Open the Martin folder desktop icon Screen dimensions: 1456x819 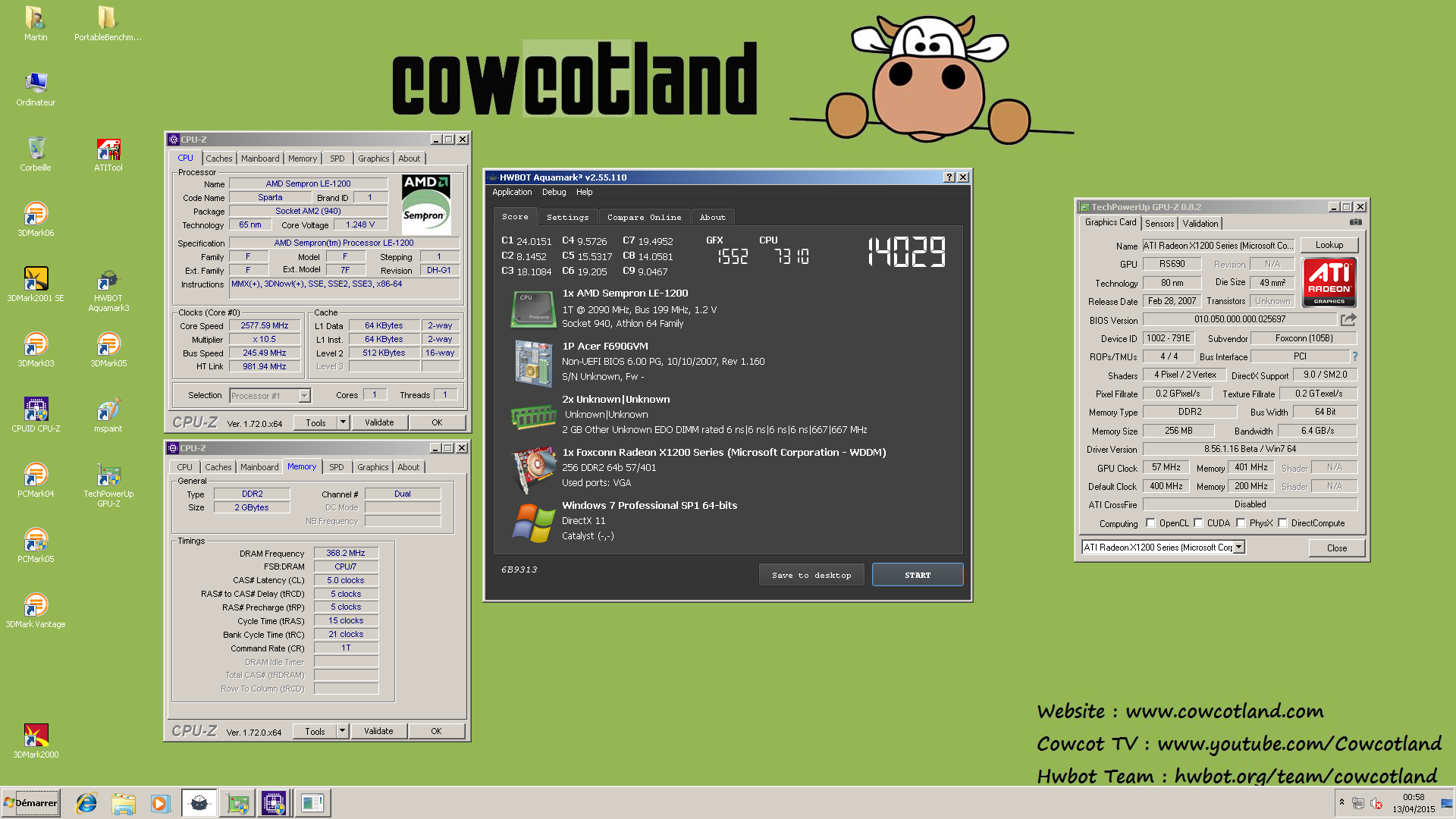tap(35, 23)
